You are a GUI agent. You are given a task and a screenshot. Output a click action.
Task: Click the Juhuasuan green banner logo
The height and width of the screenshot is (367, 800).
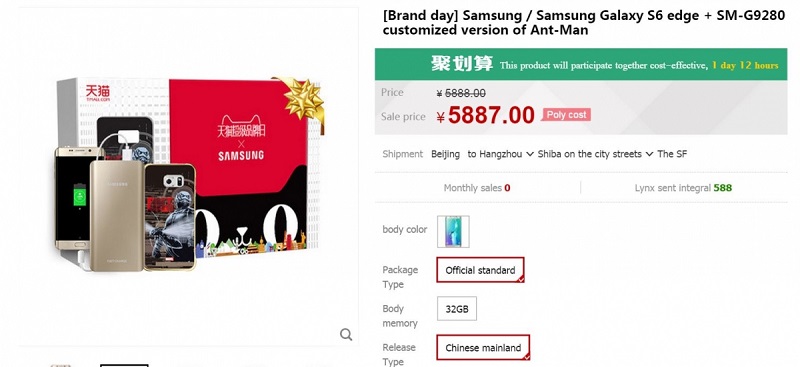pos(462,64)
